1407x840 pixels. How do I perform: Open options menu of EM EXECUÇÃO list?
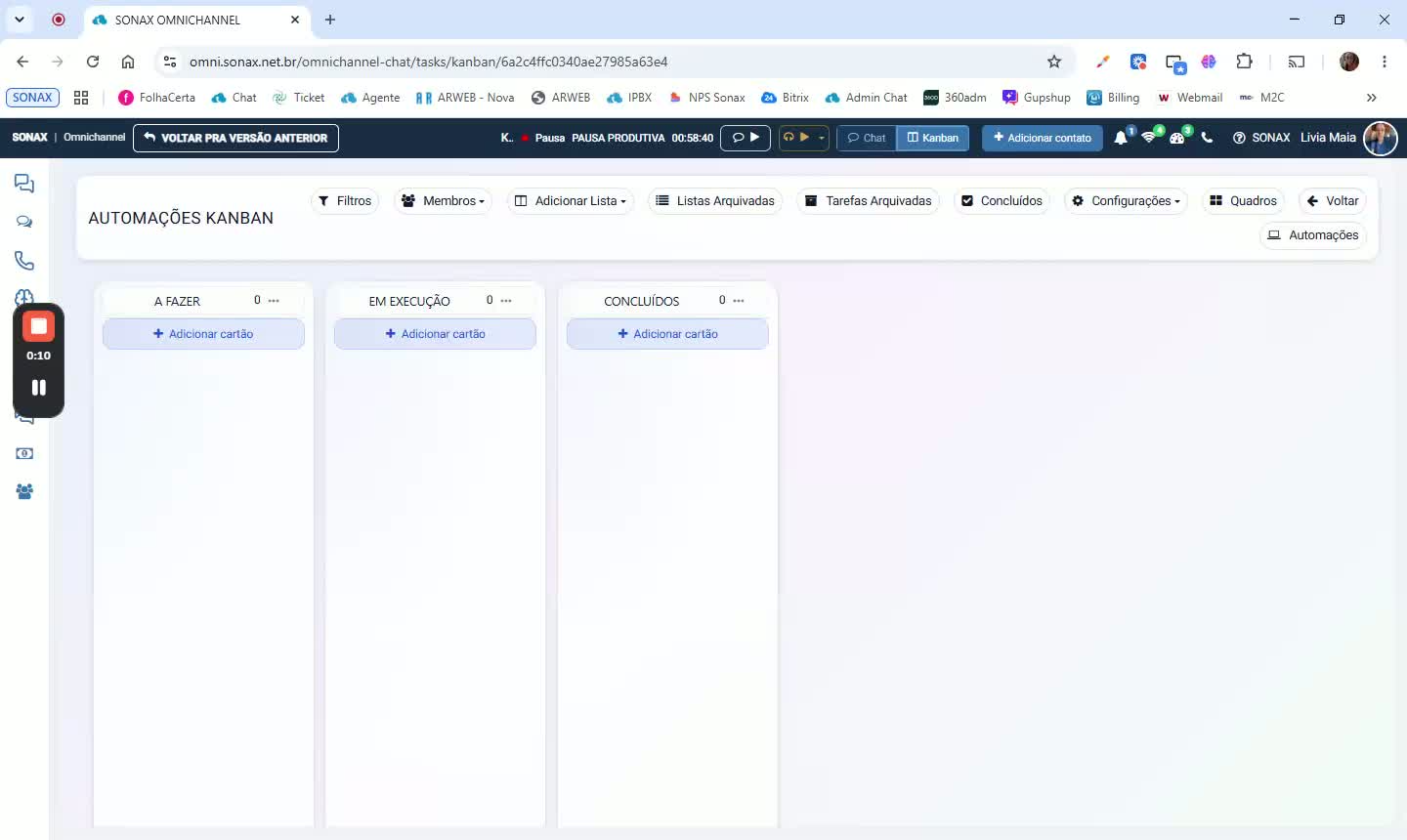click(x=506, y=301)
